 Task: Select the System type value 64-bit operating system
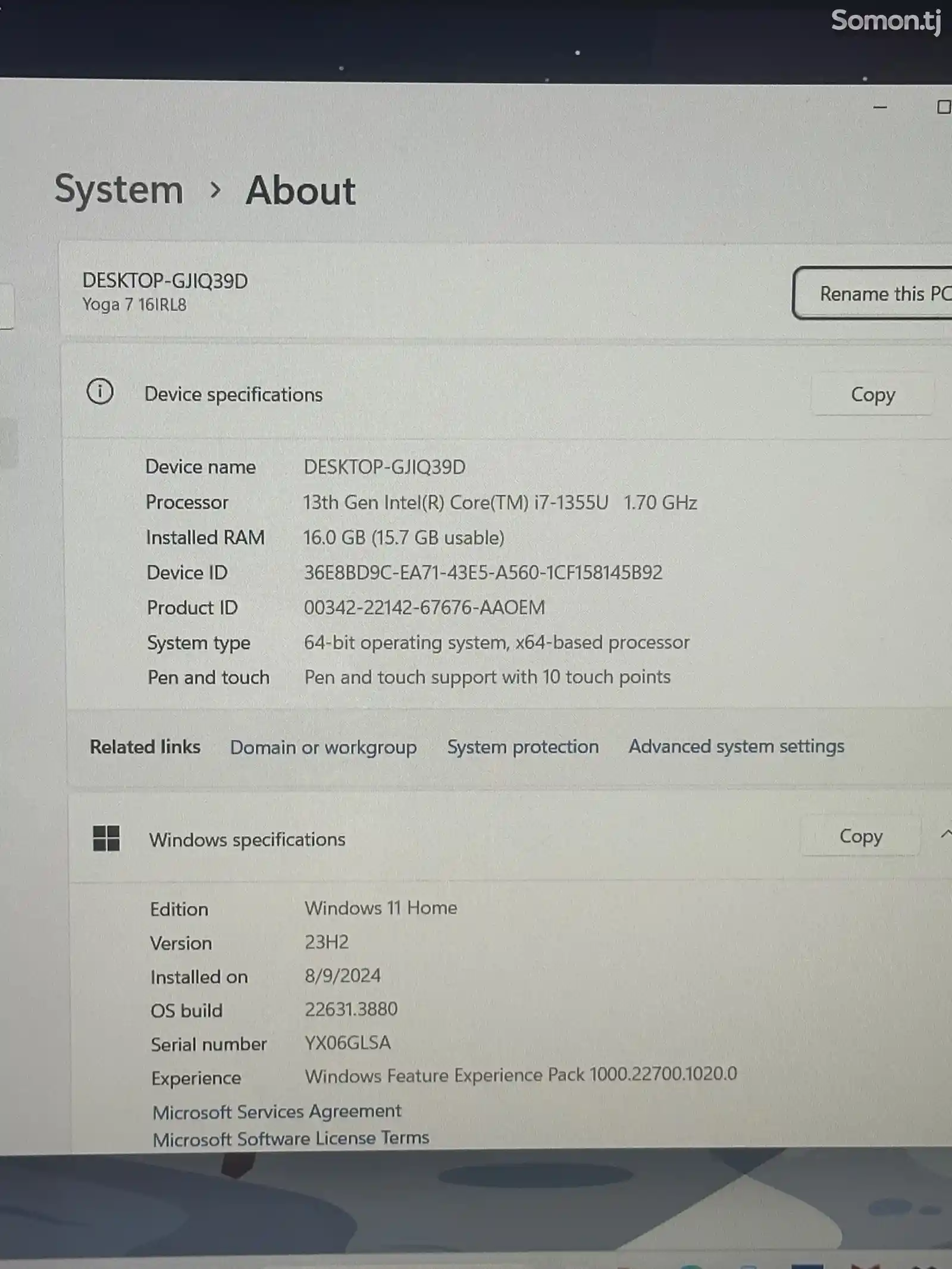(497, 643)
